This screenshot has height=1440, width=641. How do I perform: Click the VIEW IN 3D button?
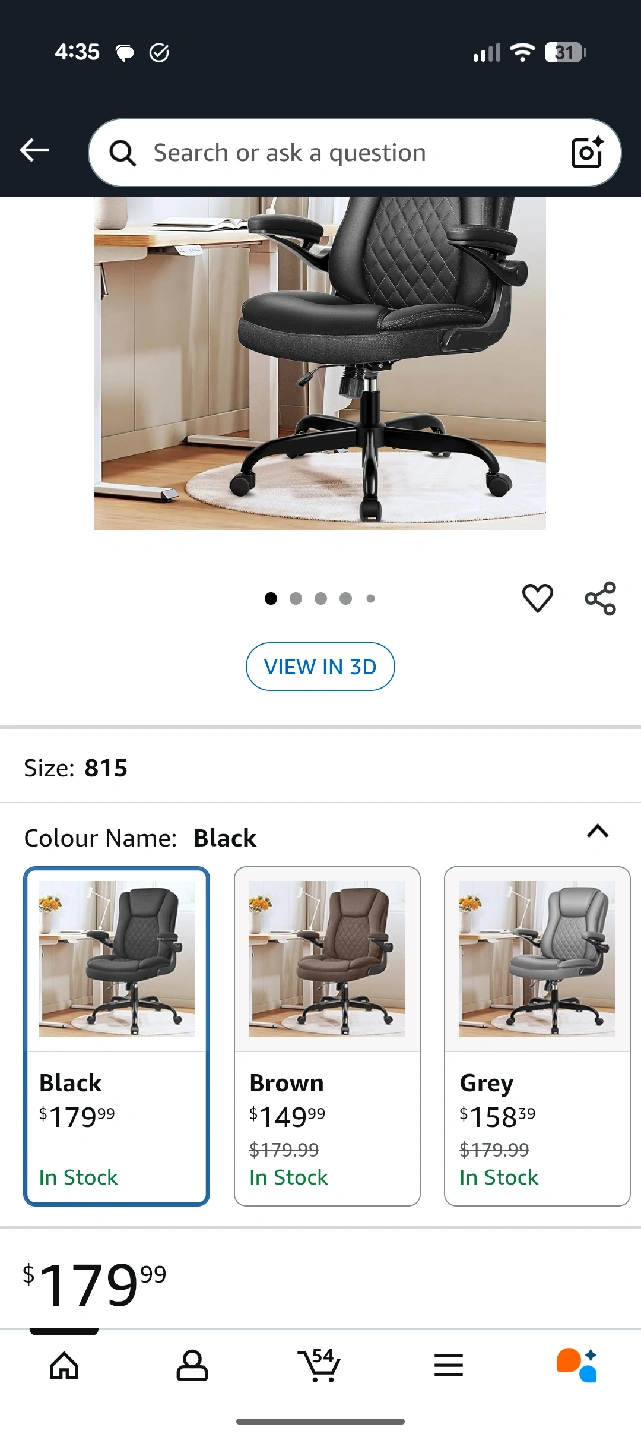(x=320, y=667)
